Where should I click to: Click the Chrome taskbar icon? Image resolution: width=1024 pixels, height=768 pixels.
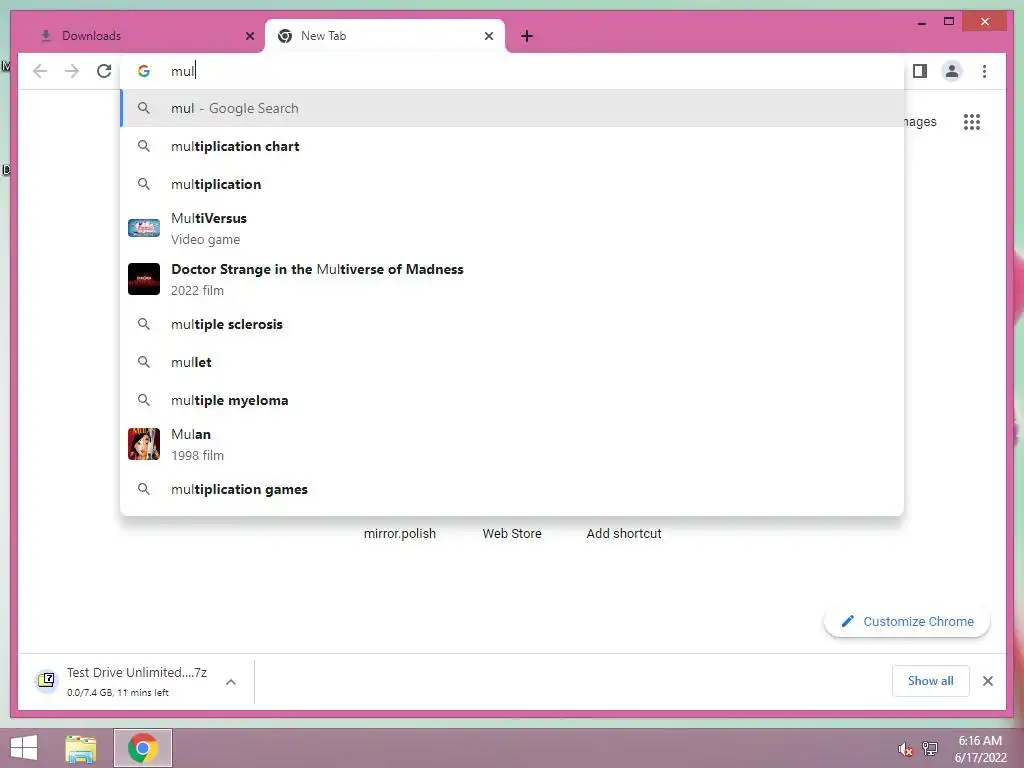pos(142,748)
